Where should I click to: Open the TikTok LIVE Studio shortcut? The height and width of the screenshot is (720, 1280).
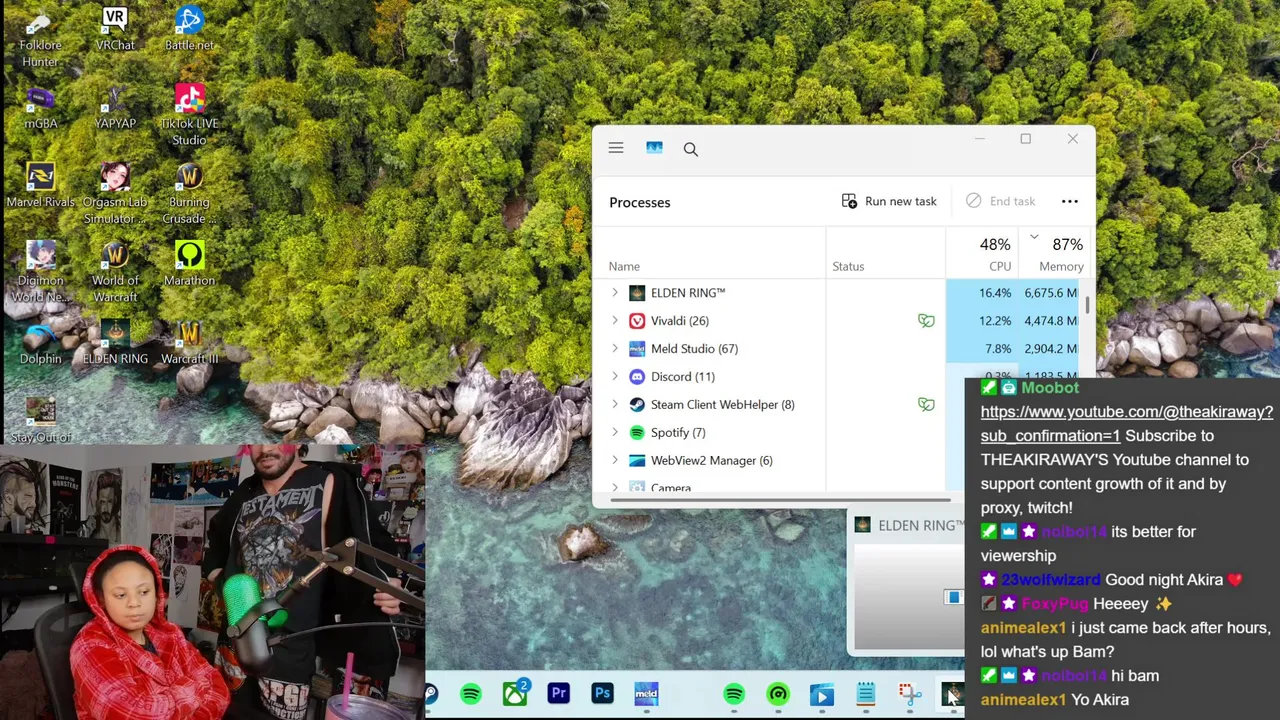(x=189, y=114)
